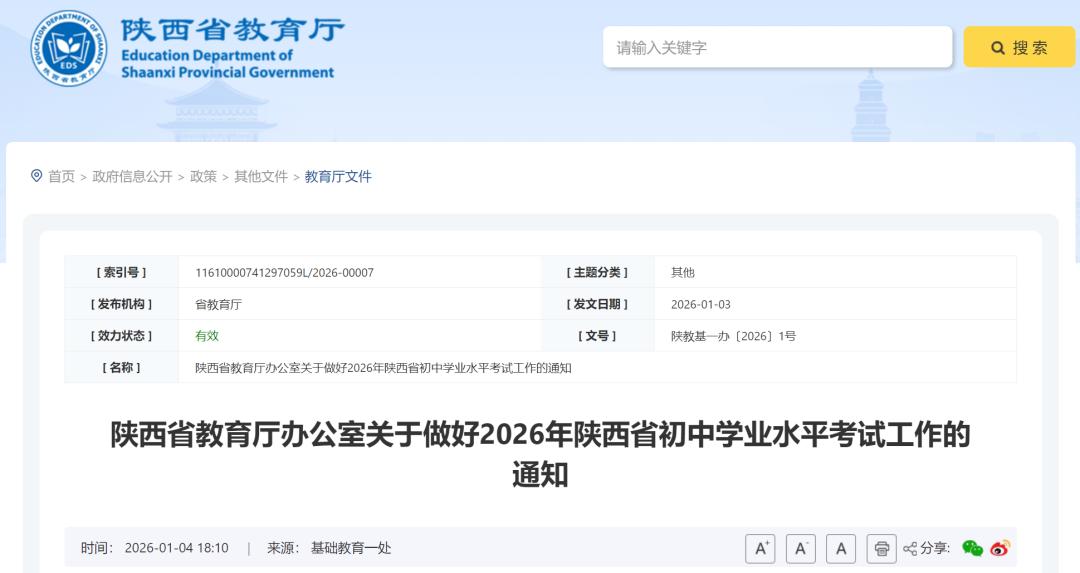Viewport: 1080px width, 573px height.
Task: Click the 陕西省教育厅 site title text
Action: click(x=232, y=30)
